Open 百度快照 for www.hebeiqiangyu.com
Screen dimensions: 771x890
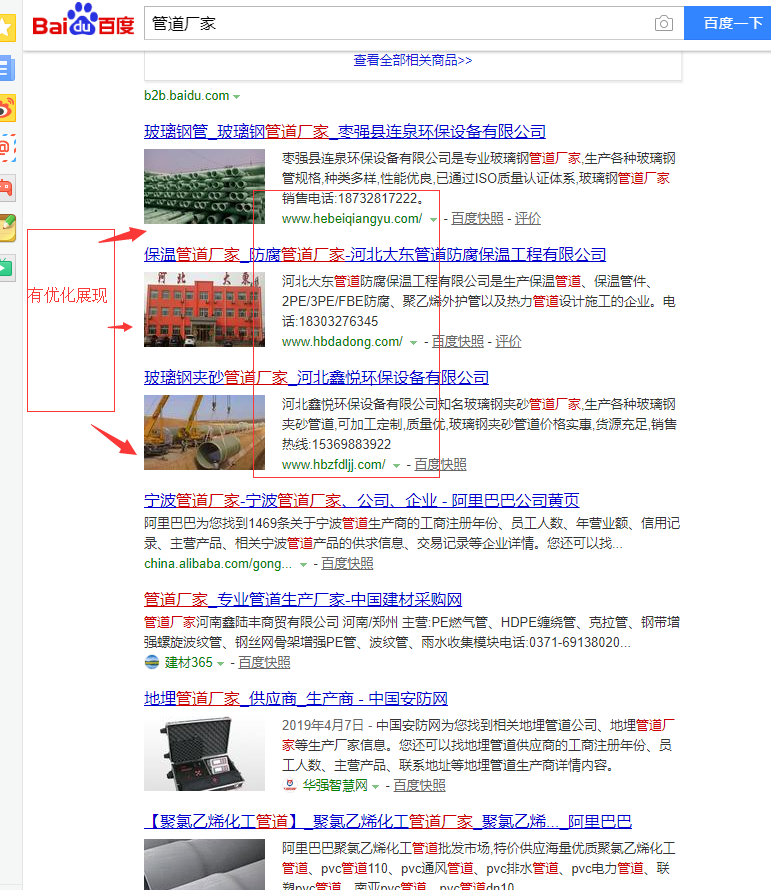click(x=477, y=219)
